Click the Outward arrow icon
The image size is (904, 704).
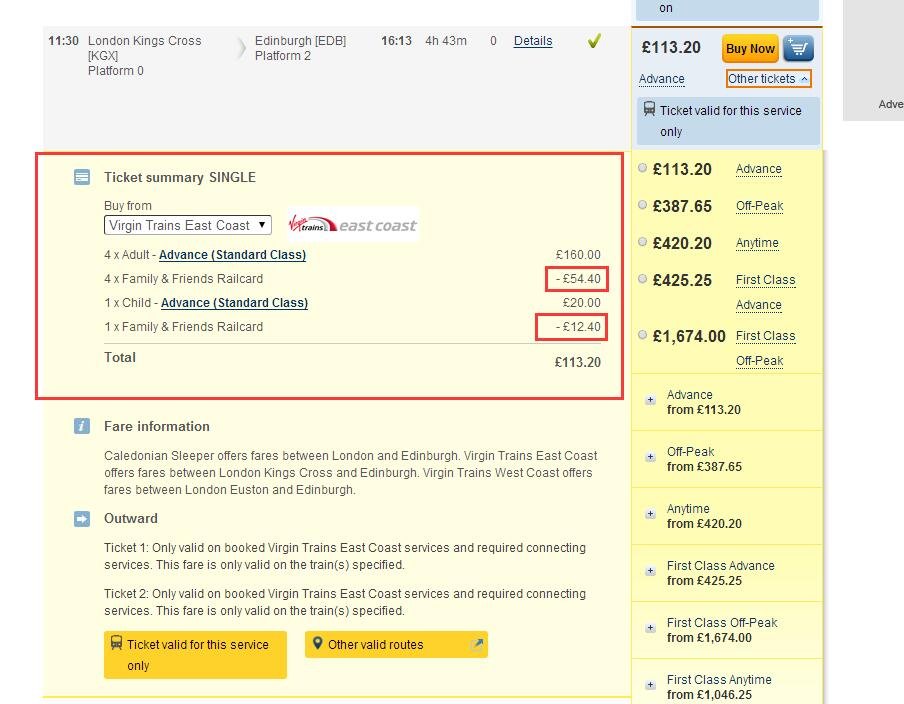tap(82, 518)
